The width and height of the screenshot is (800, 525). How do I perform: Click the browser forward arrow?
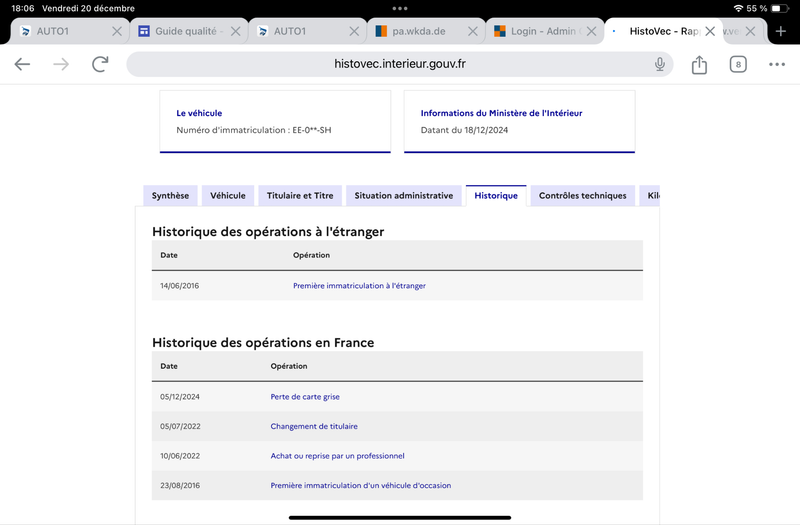pyautogui.click(x=61, y=64)
